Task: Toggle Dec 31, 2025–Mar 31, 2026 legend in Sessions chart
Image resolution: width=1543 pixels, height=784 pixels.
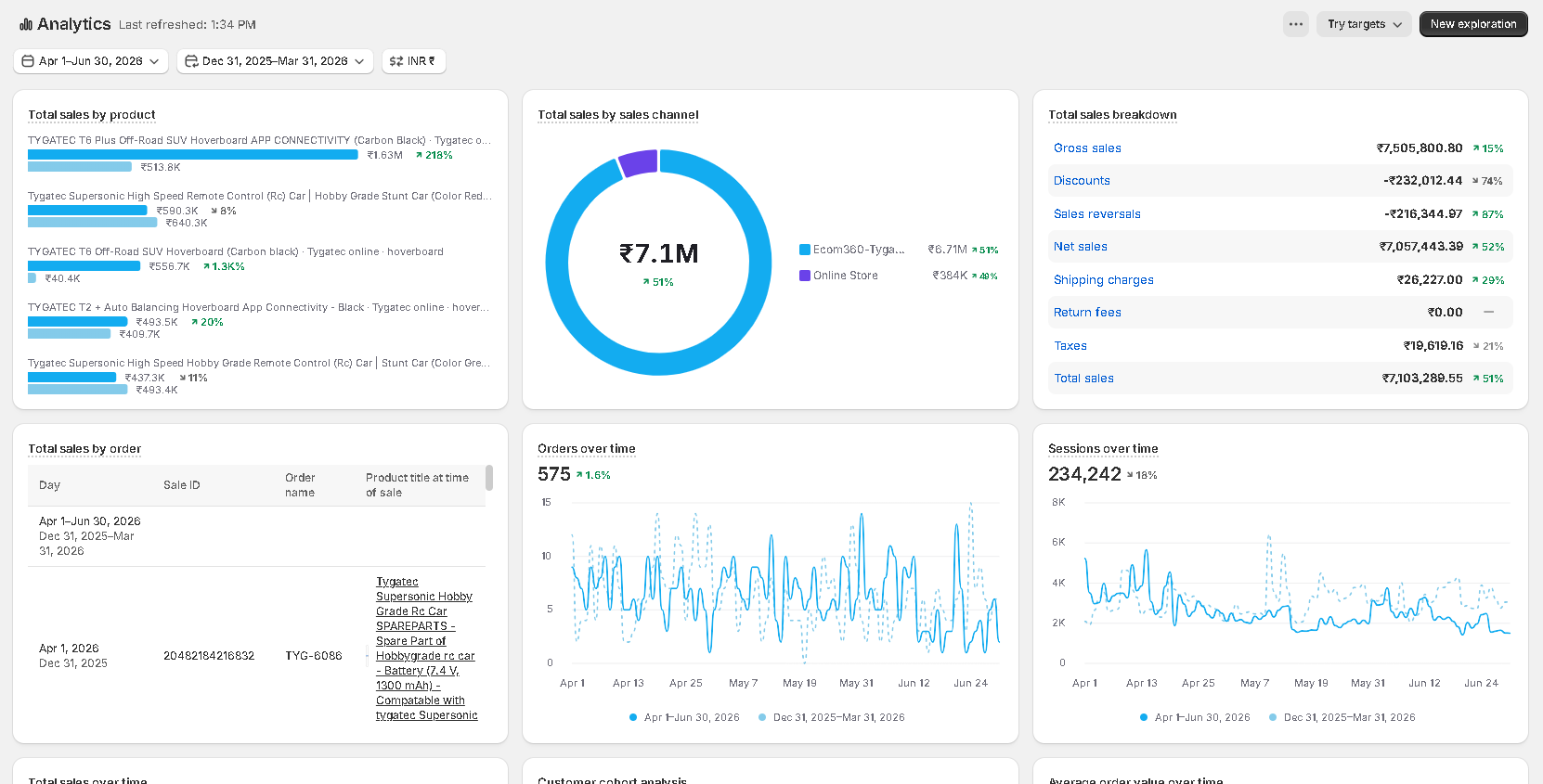Action: [1342, 717]
